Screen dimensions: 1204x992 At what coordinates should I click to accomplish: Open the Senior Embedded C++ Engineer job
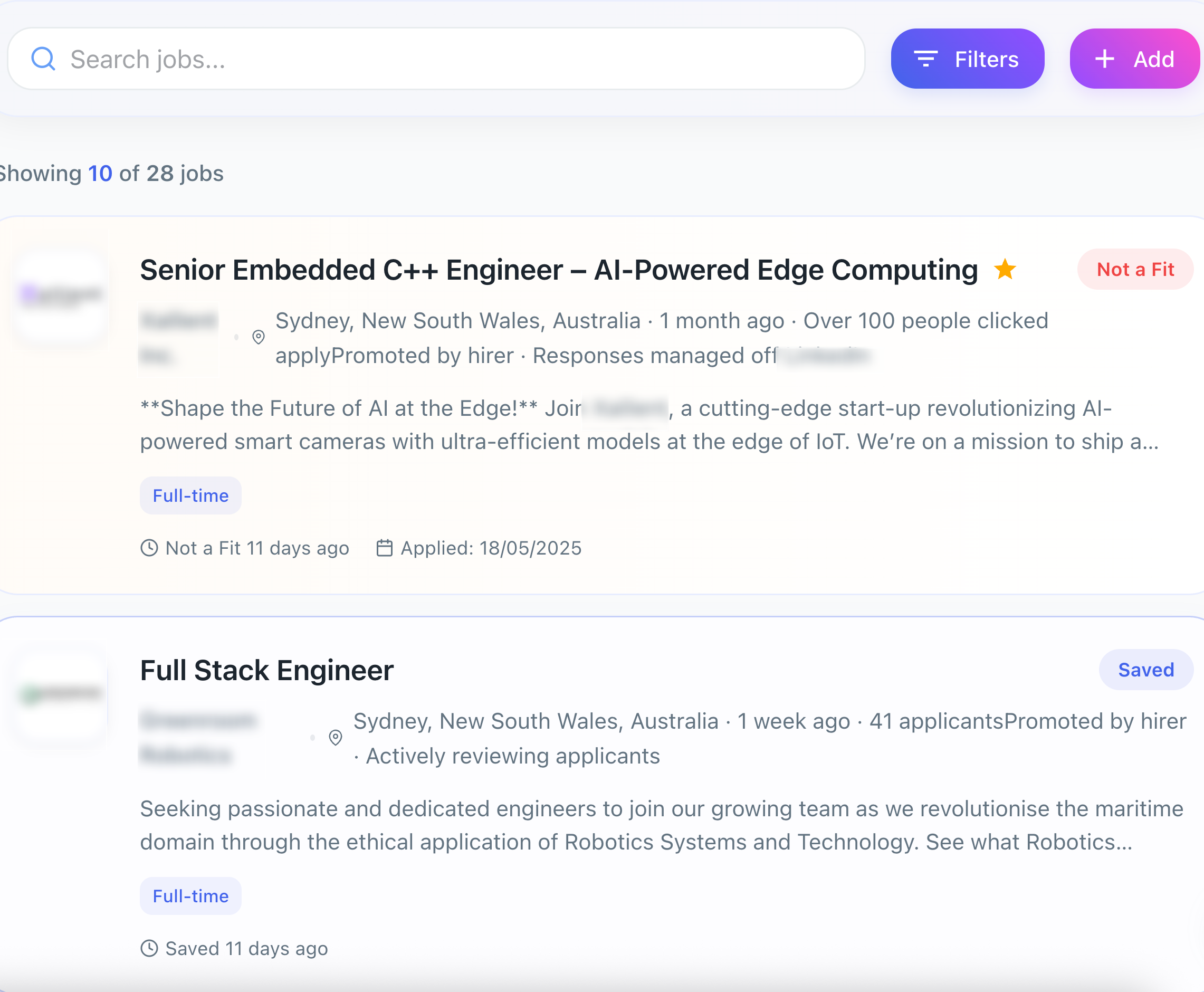(x=558, y=269)
